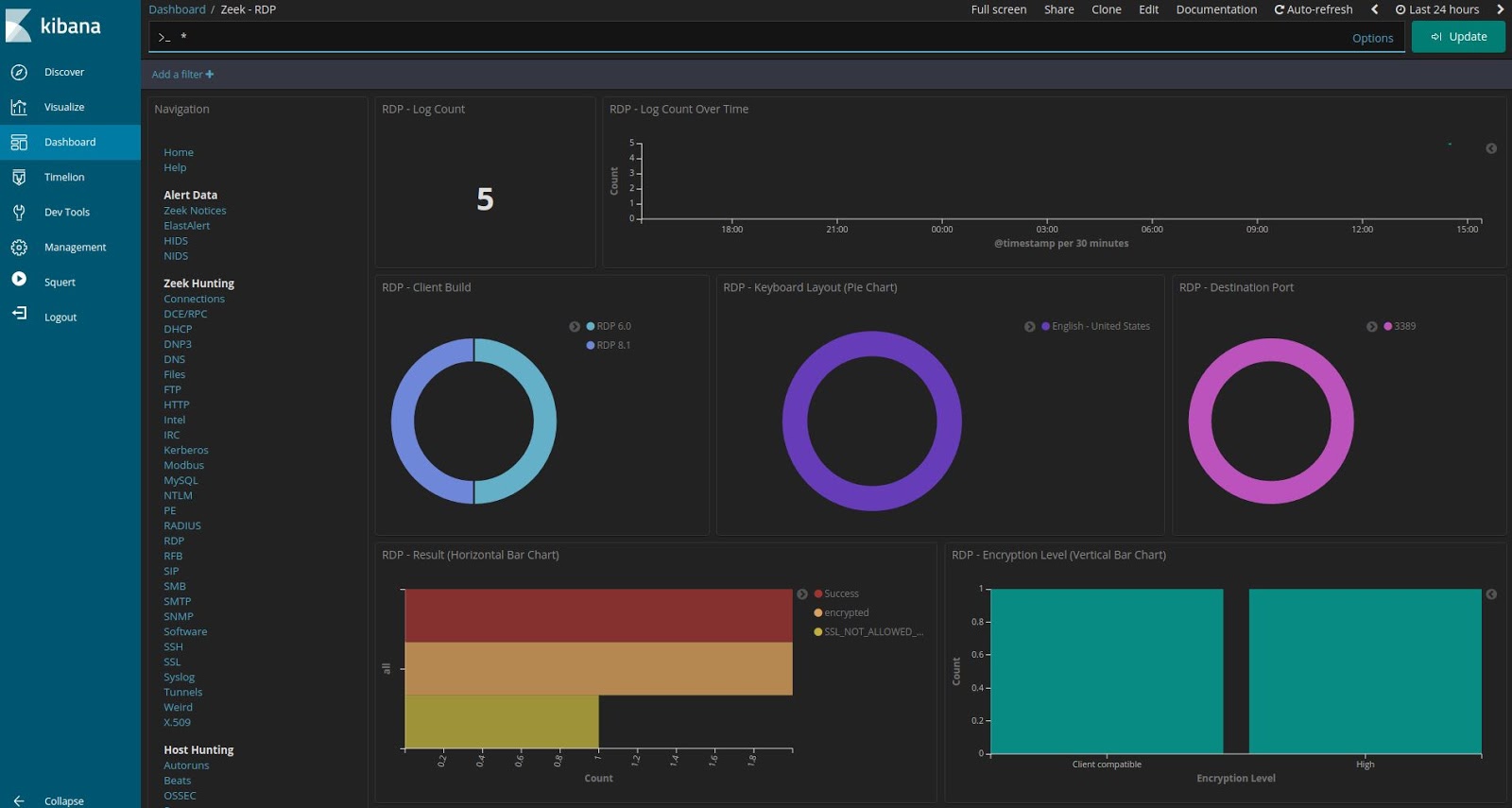Viewport: 1512px width, 808px height.
Task: Click the Client compatible bar
Action: coord(1107,671)
